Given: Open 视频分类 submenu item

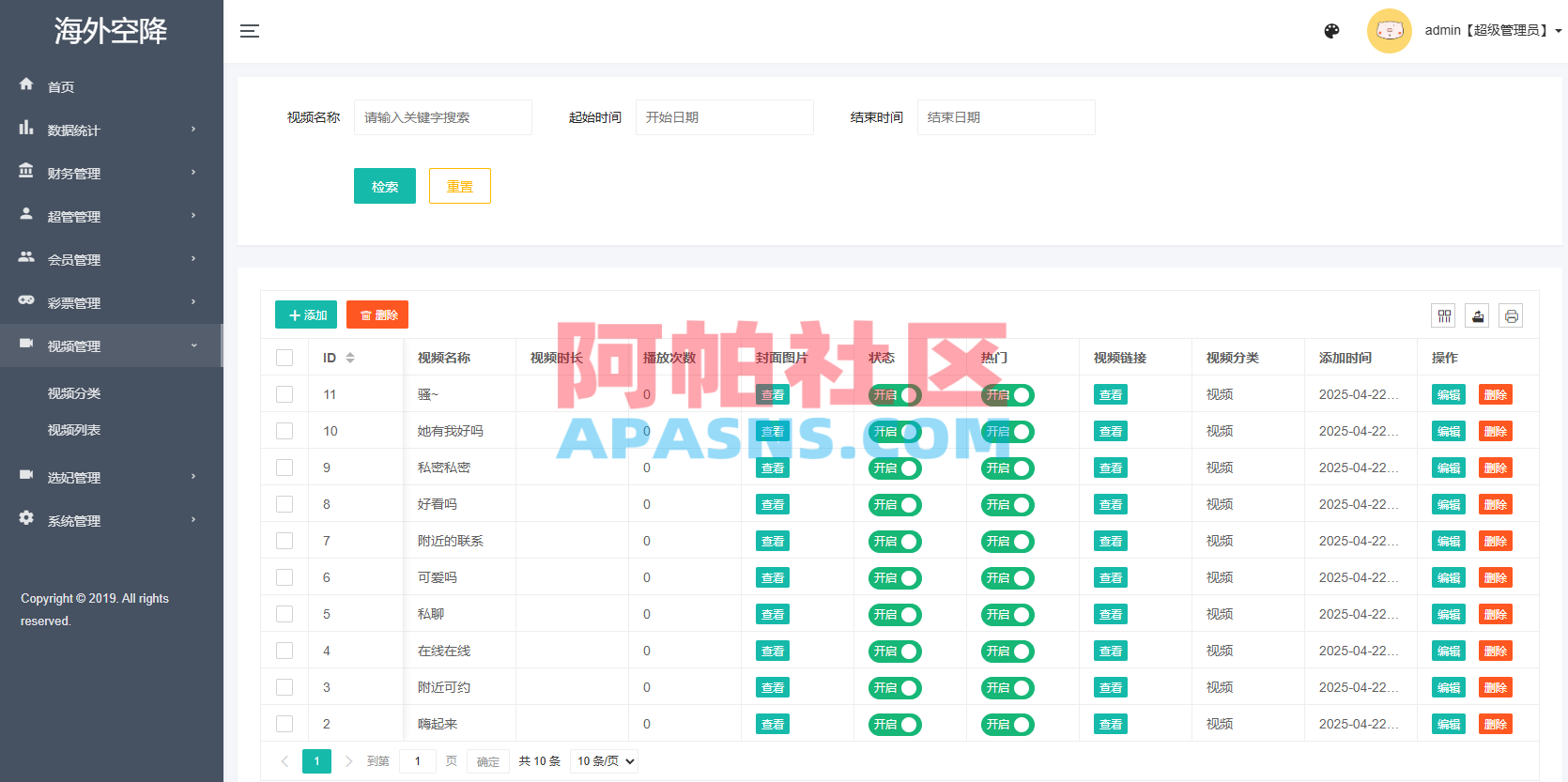Looking at the screenshot, I should point(74,393).
